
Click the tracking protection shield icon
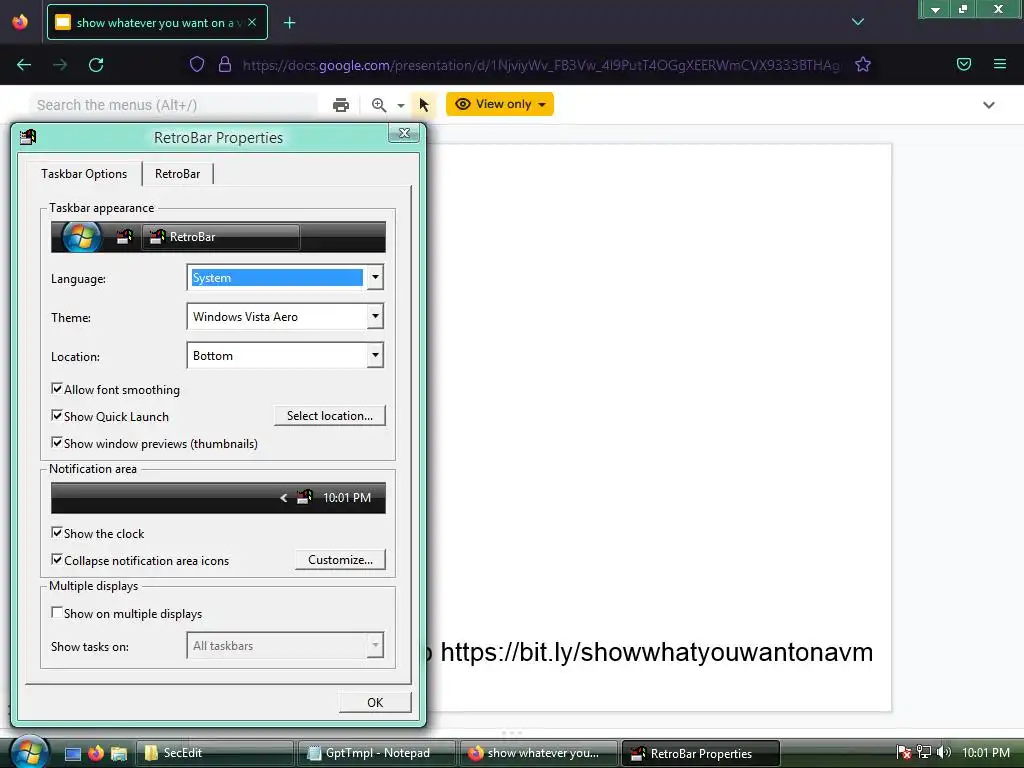[x=197, y=64]
